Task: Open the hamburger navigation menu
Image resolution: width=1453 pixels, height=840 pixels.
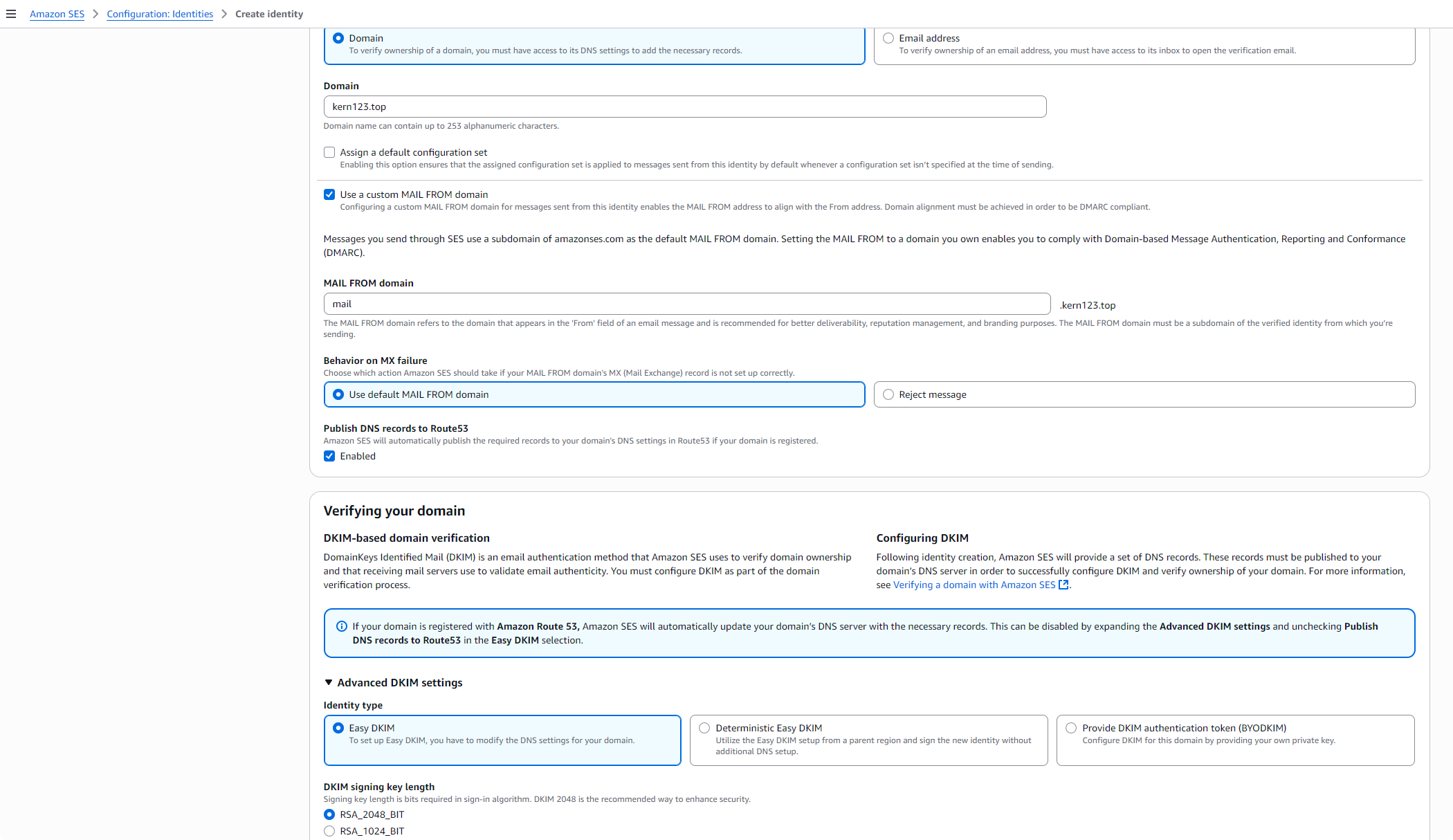Action: coord(11,14)
